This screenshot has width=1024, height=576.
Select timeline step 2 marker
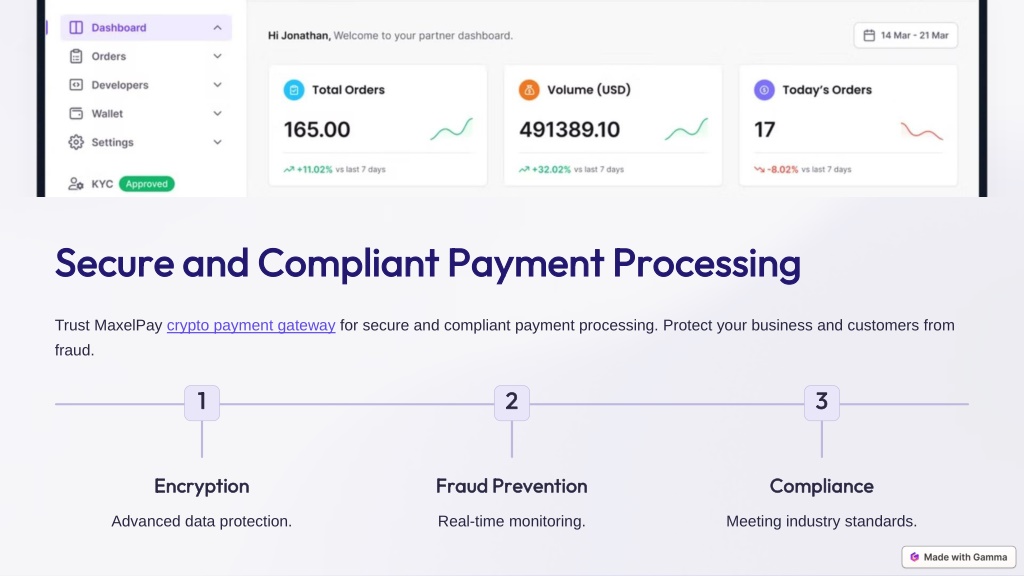pyautogui.click(x=511, y=402)
